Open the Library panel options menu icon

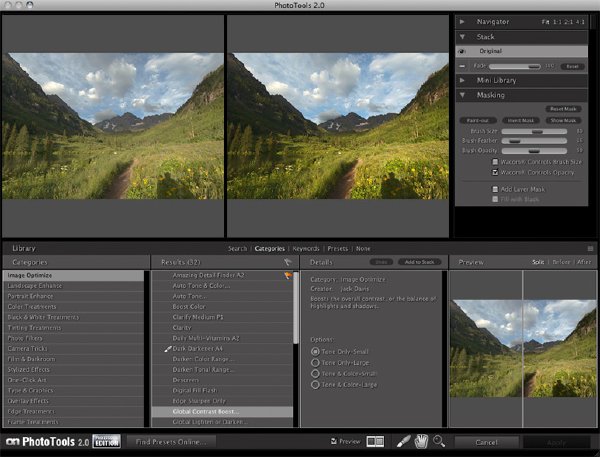(590, 248)
